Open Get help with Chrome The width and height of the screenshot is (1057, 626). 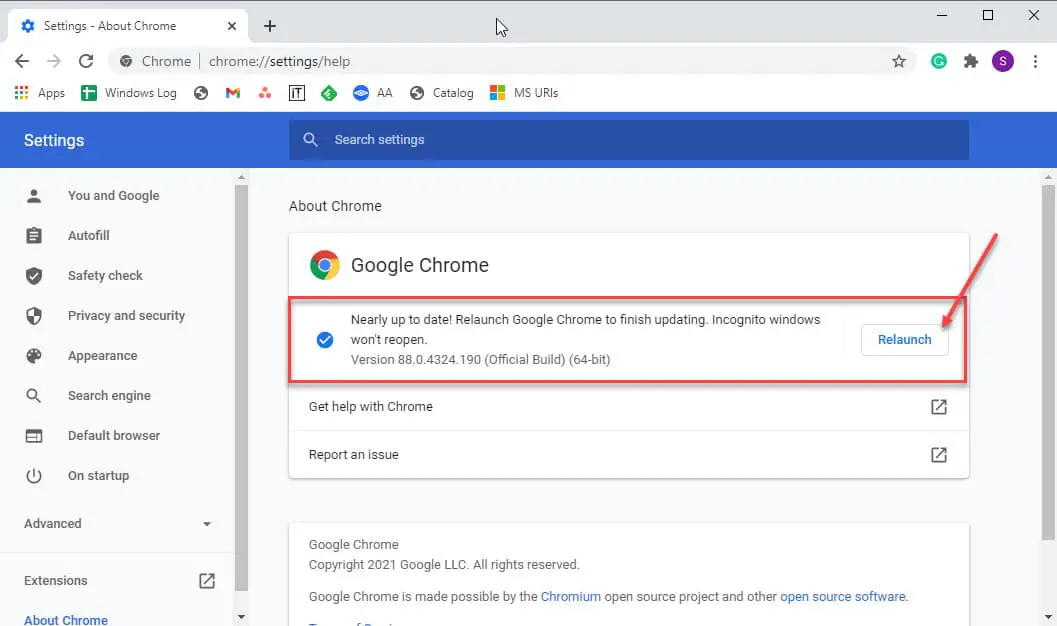(629, 407)
